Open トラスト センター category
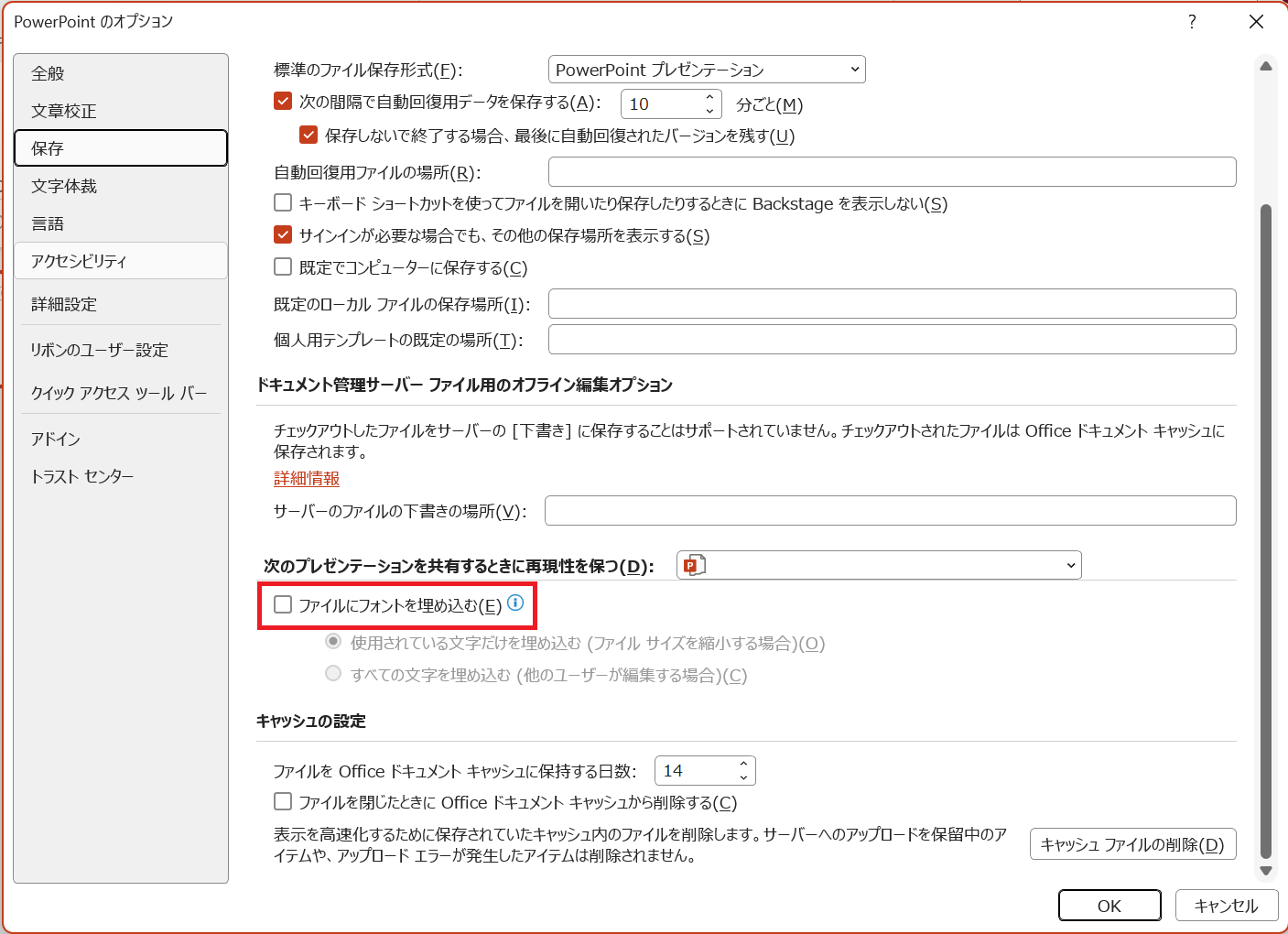 [x=121, y=476]
